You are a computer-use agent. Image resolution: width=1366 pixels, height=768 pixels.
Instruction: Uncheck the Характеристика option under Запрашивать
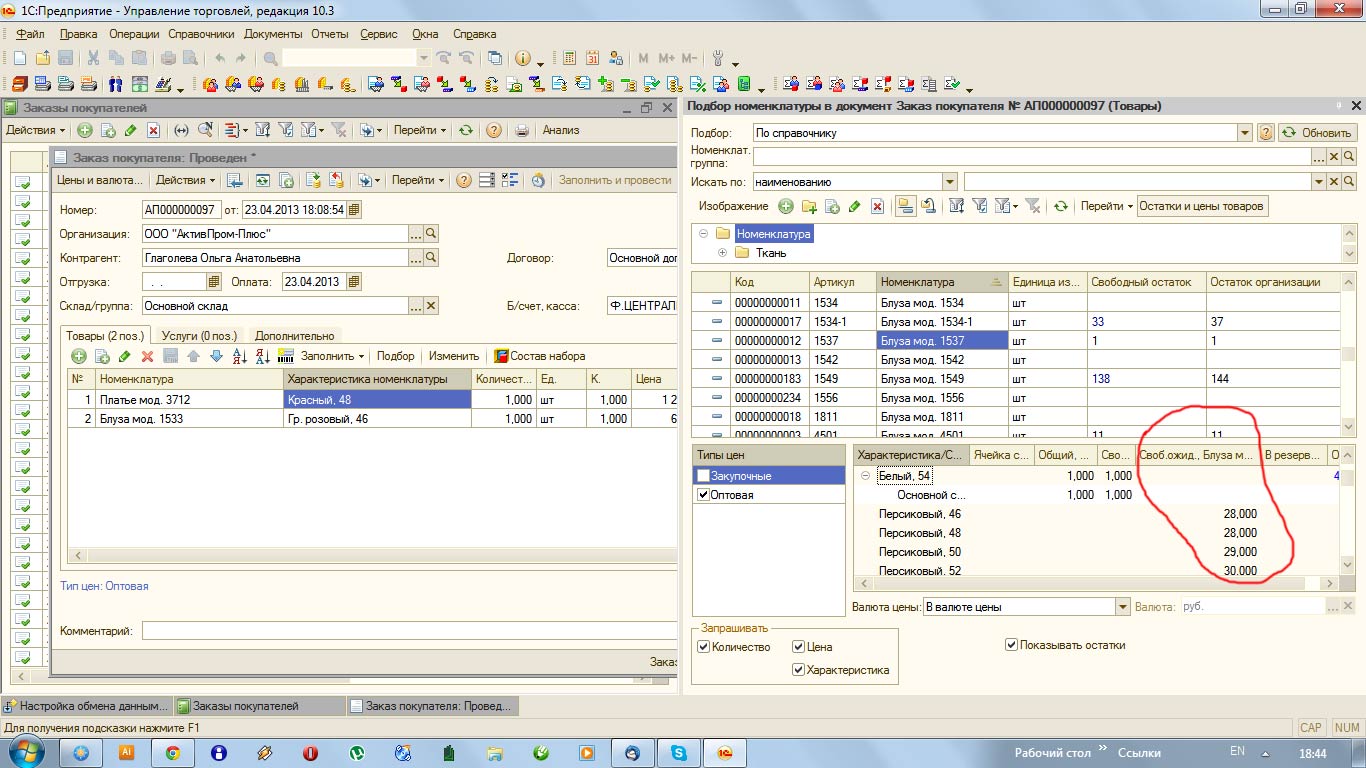point(798,670)
